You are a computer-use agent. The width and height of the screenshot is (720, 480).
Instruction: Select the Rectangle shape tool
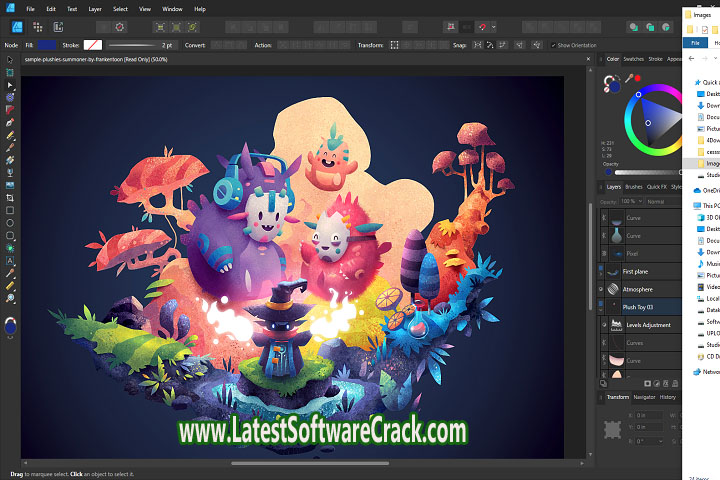10,210
